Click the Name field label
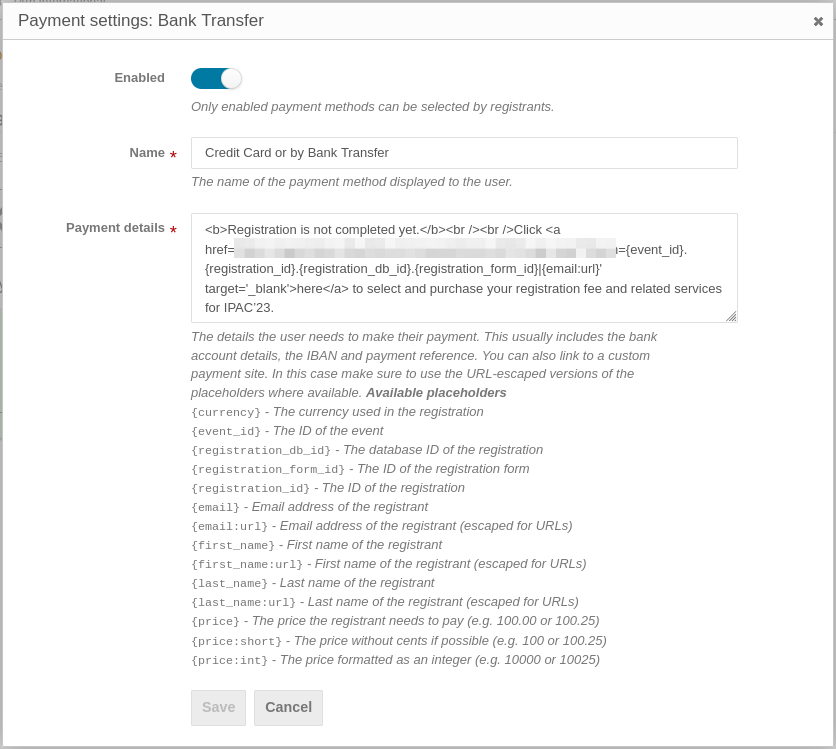 pyautogui.click(x=147, y=153)
